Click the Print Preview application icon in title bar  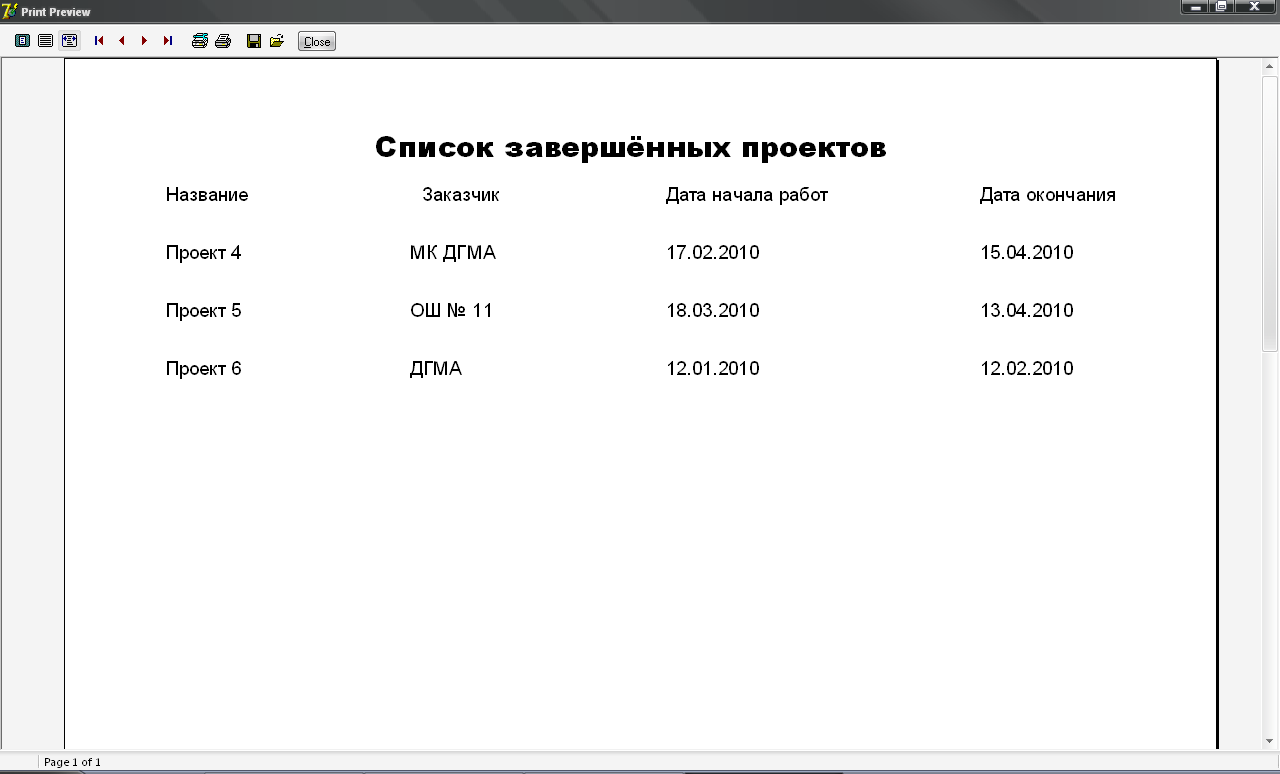point(10,11)
